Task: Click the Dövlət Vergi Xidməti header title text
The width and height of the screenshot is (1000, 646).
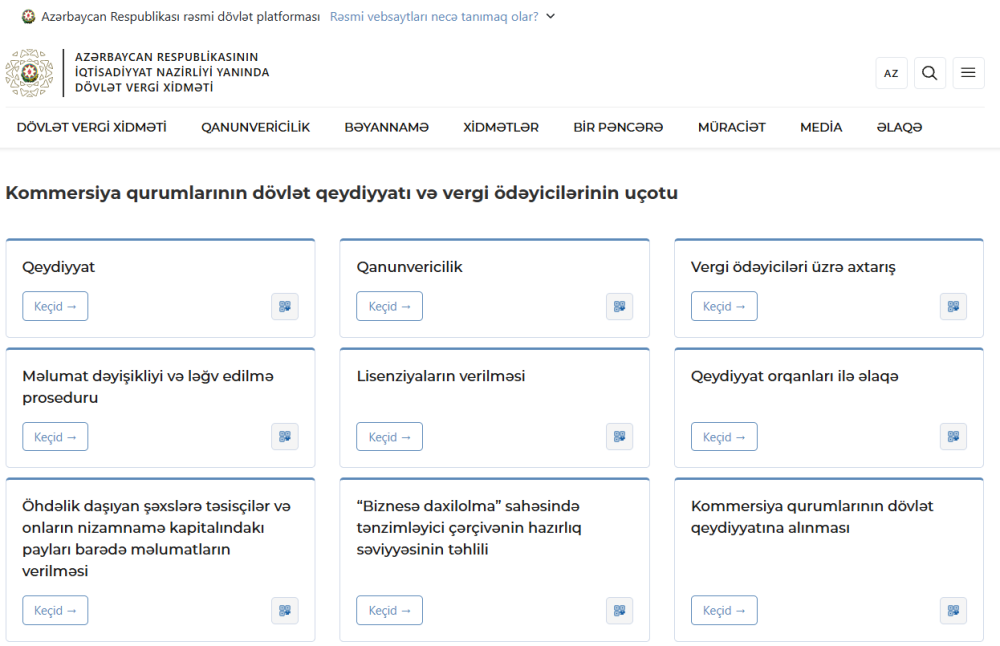Action: [x=172, y=72]
